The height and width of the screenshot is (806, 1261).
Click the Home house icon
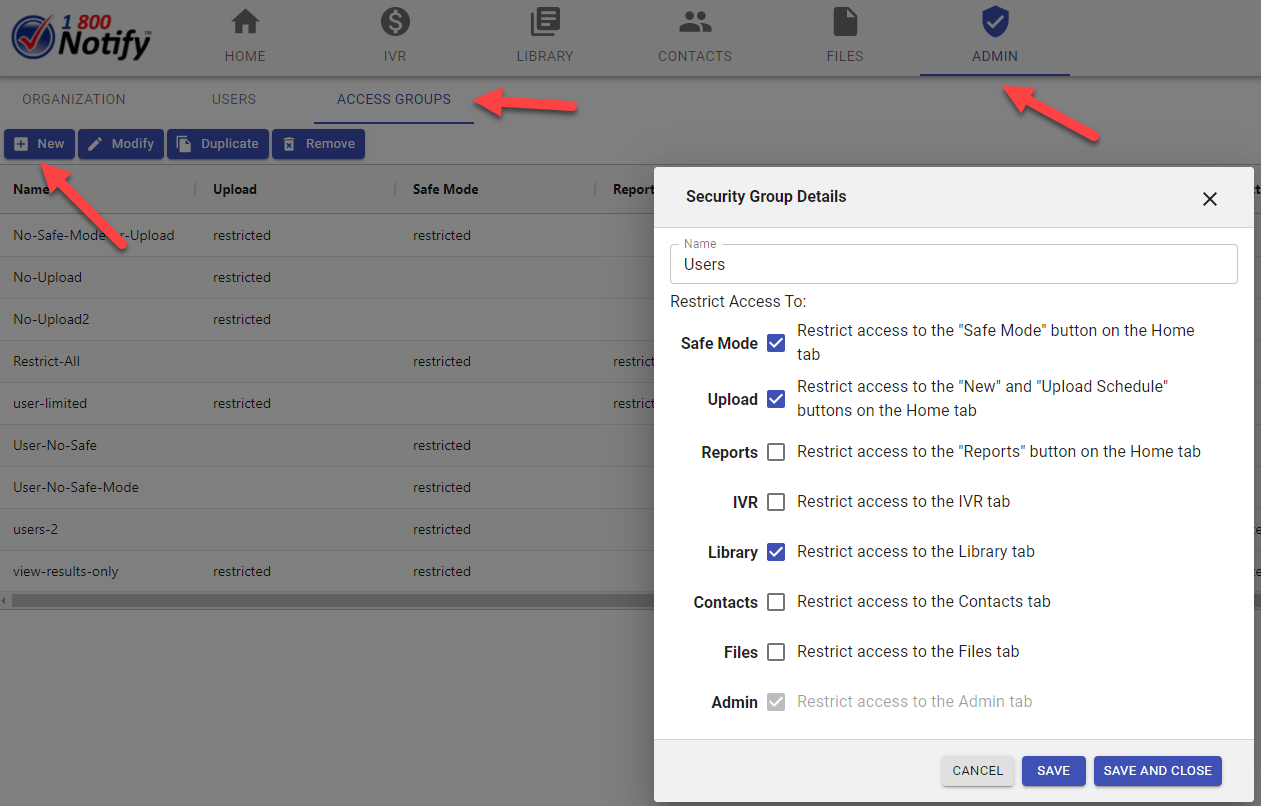(x=245, y=22)
